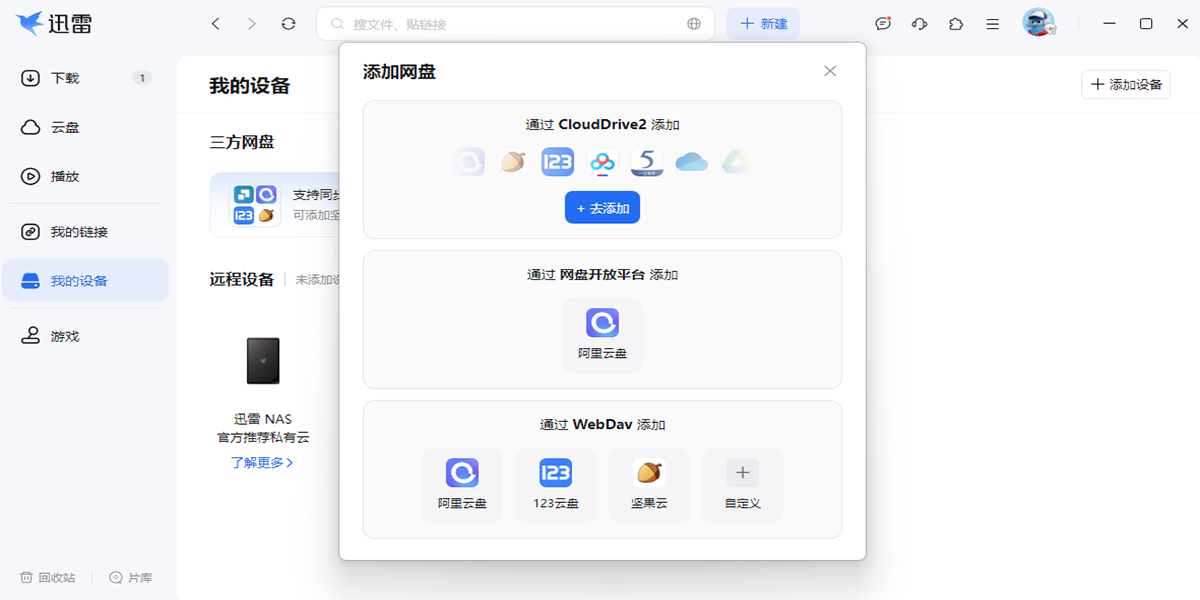Click the 通过 CloudDrive2 添加 heading
The image size is (1200, 600).
click(x=602, y=125)
